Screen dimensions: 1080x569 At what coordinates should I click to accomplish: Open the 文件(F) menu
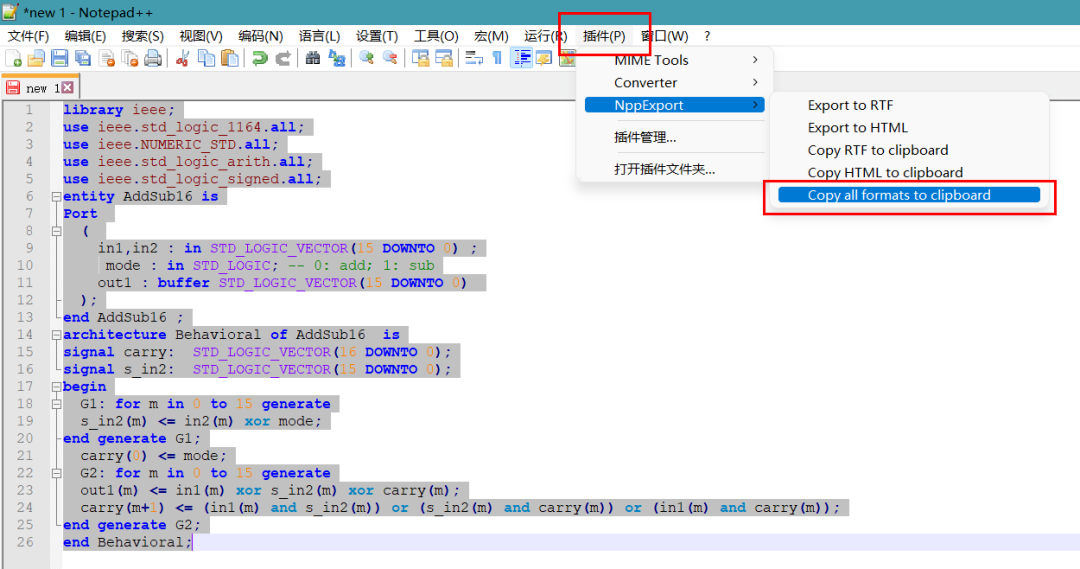28,36
